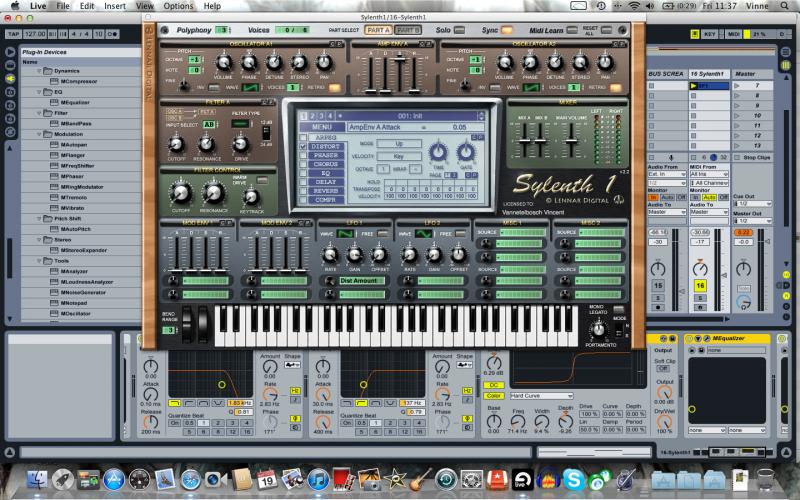
Task: Click the LFO 1 wave shape display
Action: tap(345, 234)
